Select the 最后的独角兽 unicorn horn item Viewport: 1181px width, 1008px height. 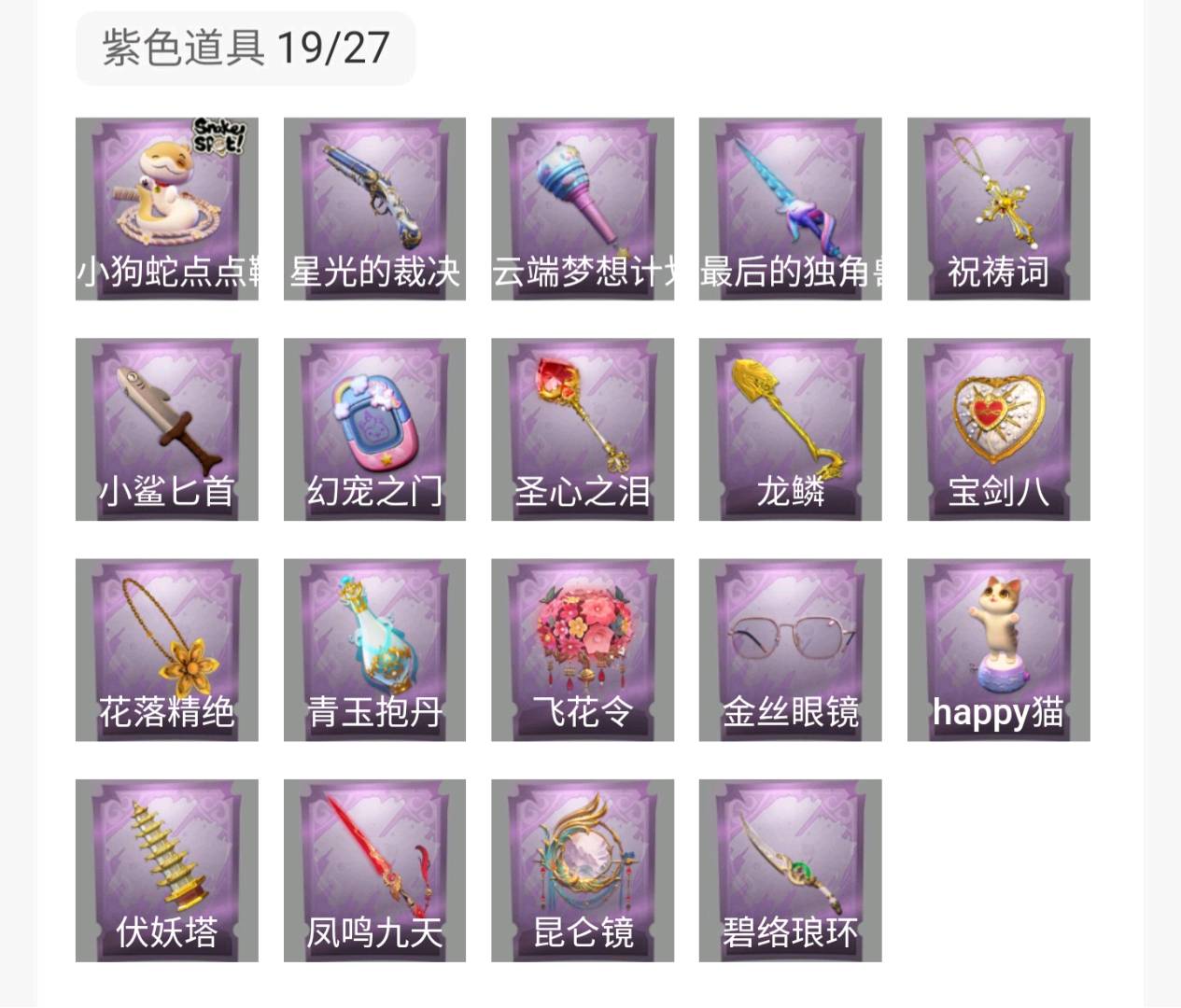click(x=790, y=209)
